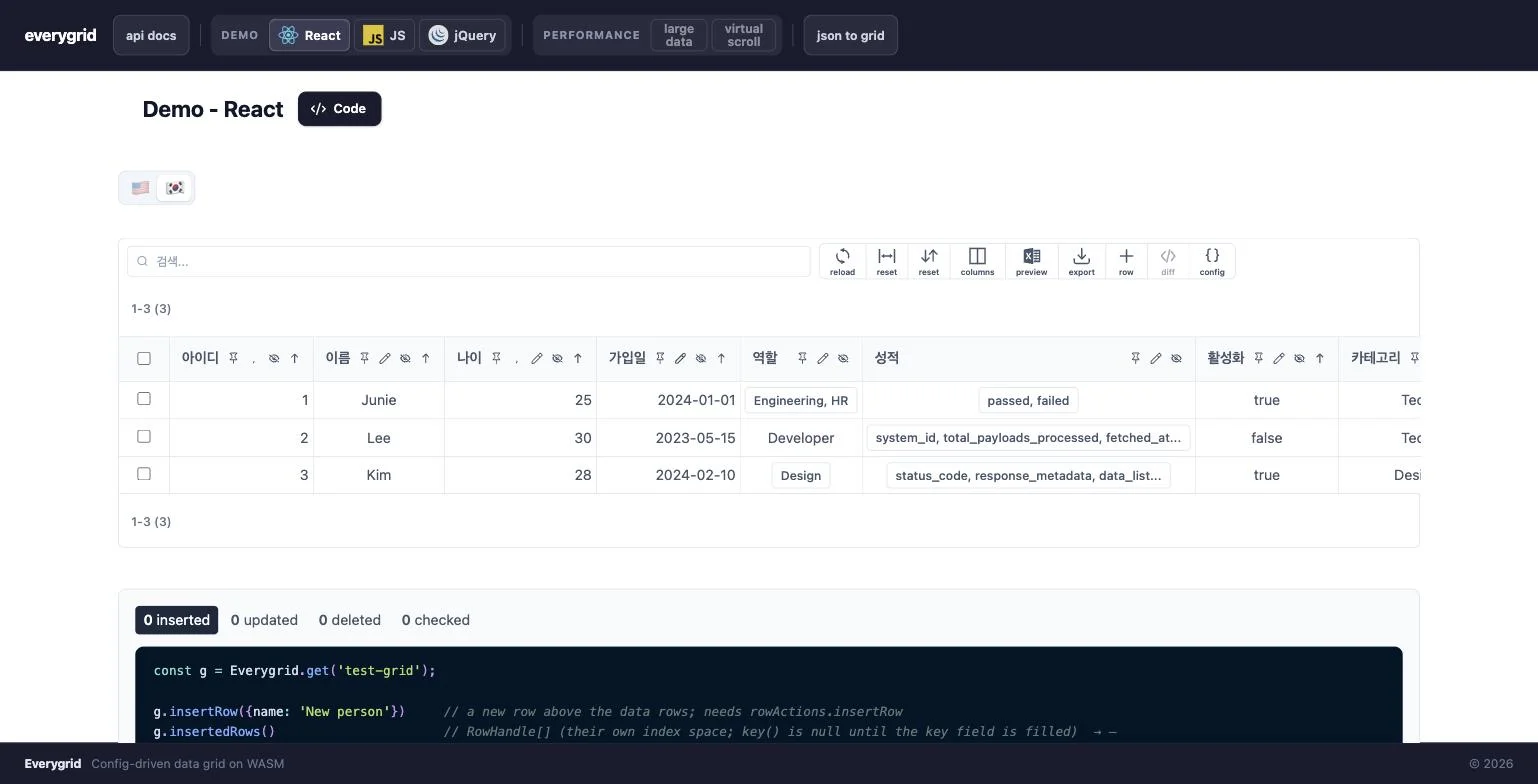1538x784 pixels.
Task: Sort the 이름 column ascending
Action: pyautogui.click(x=426, y=358)
